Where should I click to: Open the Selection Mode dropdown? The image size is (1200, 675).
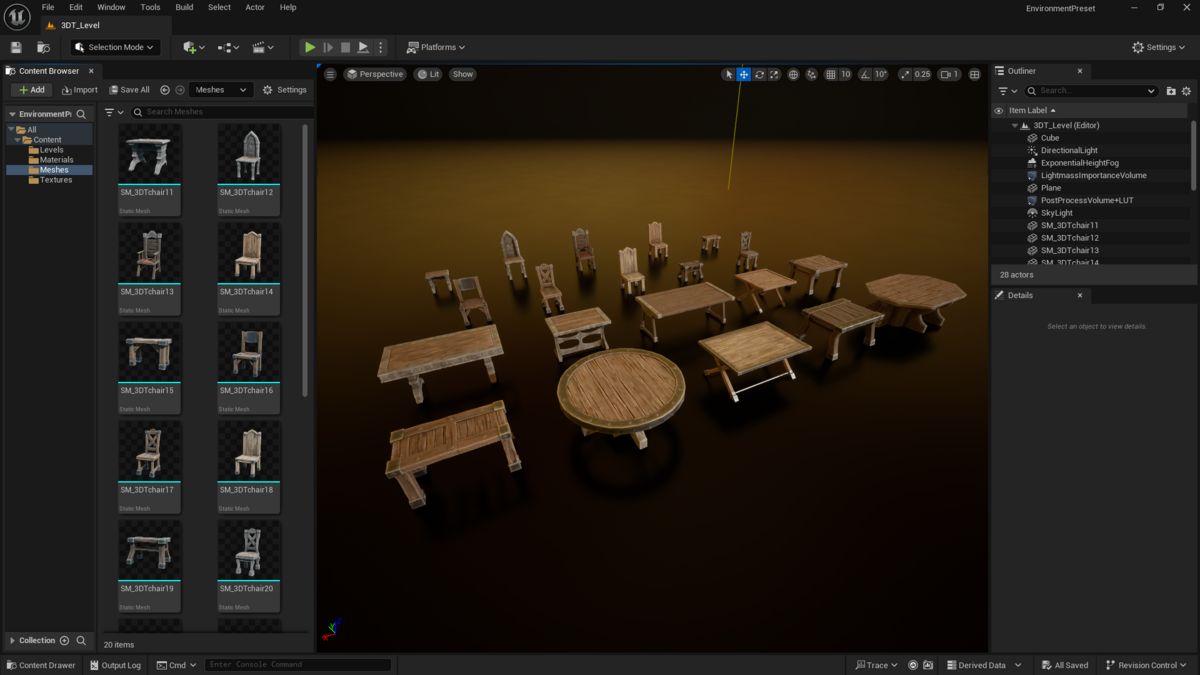[114, 47]
